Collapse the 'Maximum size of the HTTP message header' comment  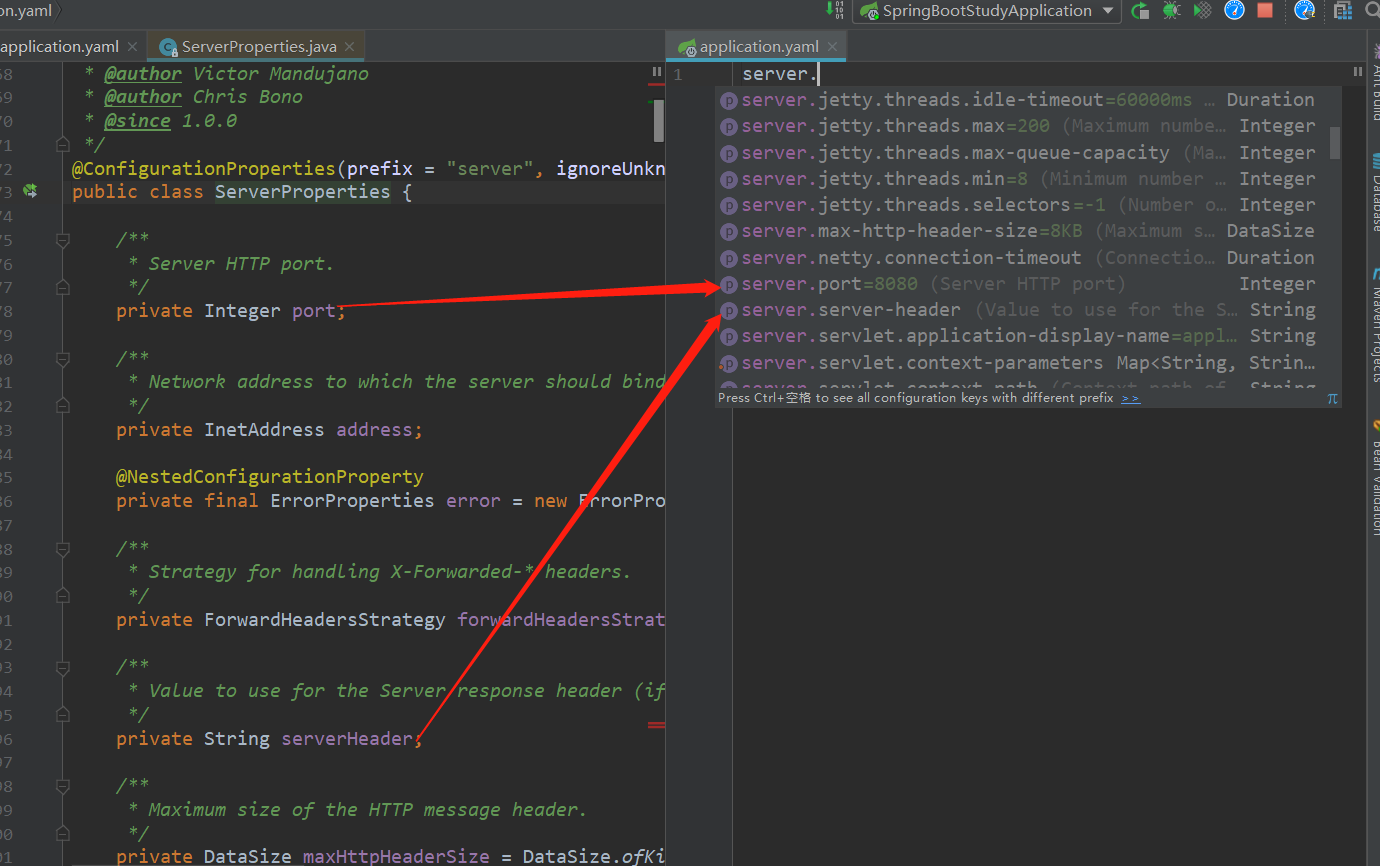[63, 787]
